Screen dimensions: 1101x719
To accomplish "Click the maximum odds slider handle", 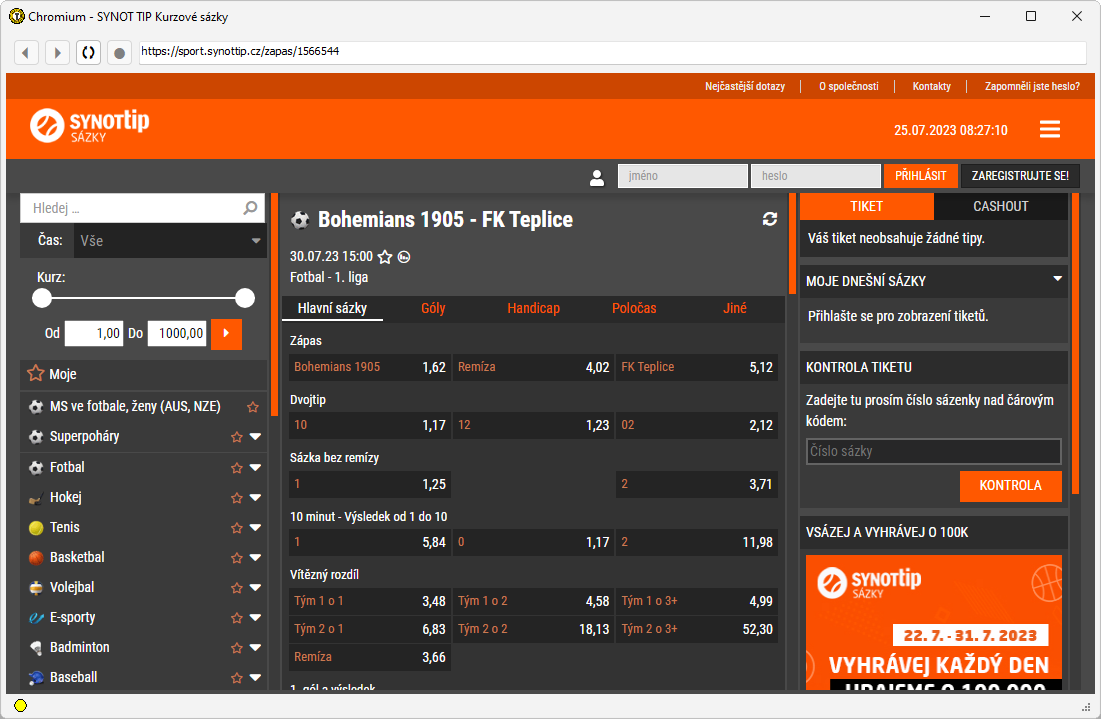I will [x=245, y=298].
